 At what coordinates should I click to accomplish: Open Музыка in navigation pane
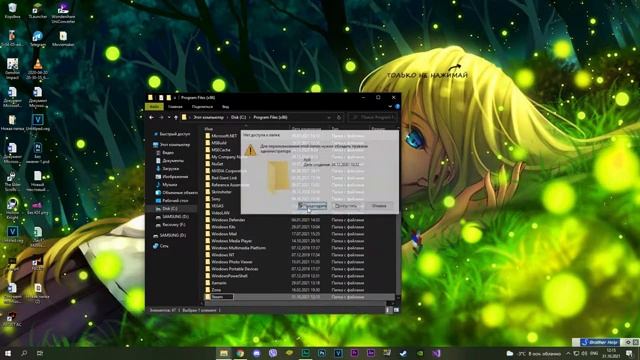(167, 184)
